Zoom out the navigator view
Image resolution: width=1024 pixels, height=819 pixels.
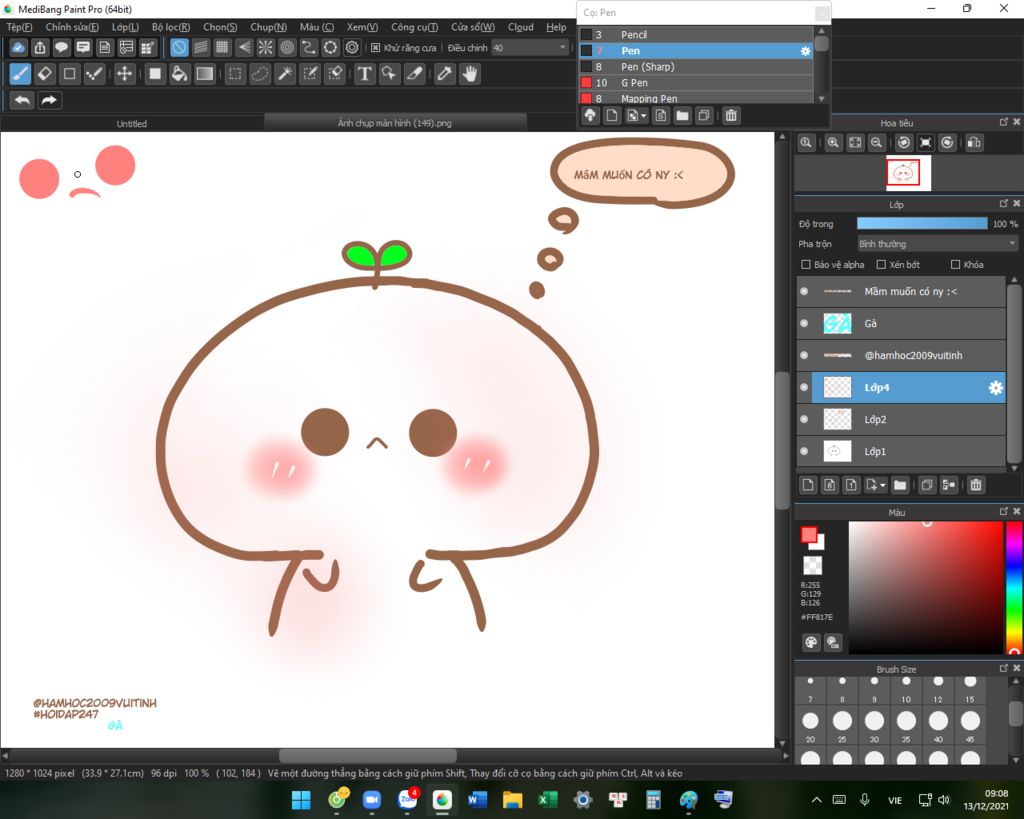(x=876, y=143)
